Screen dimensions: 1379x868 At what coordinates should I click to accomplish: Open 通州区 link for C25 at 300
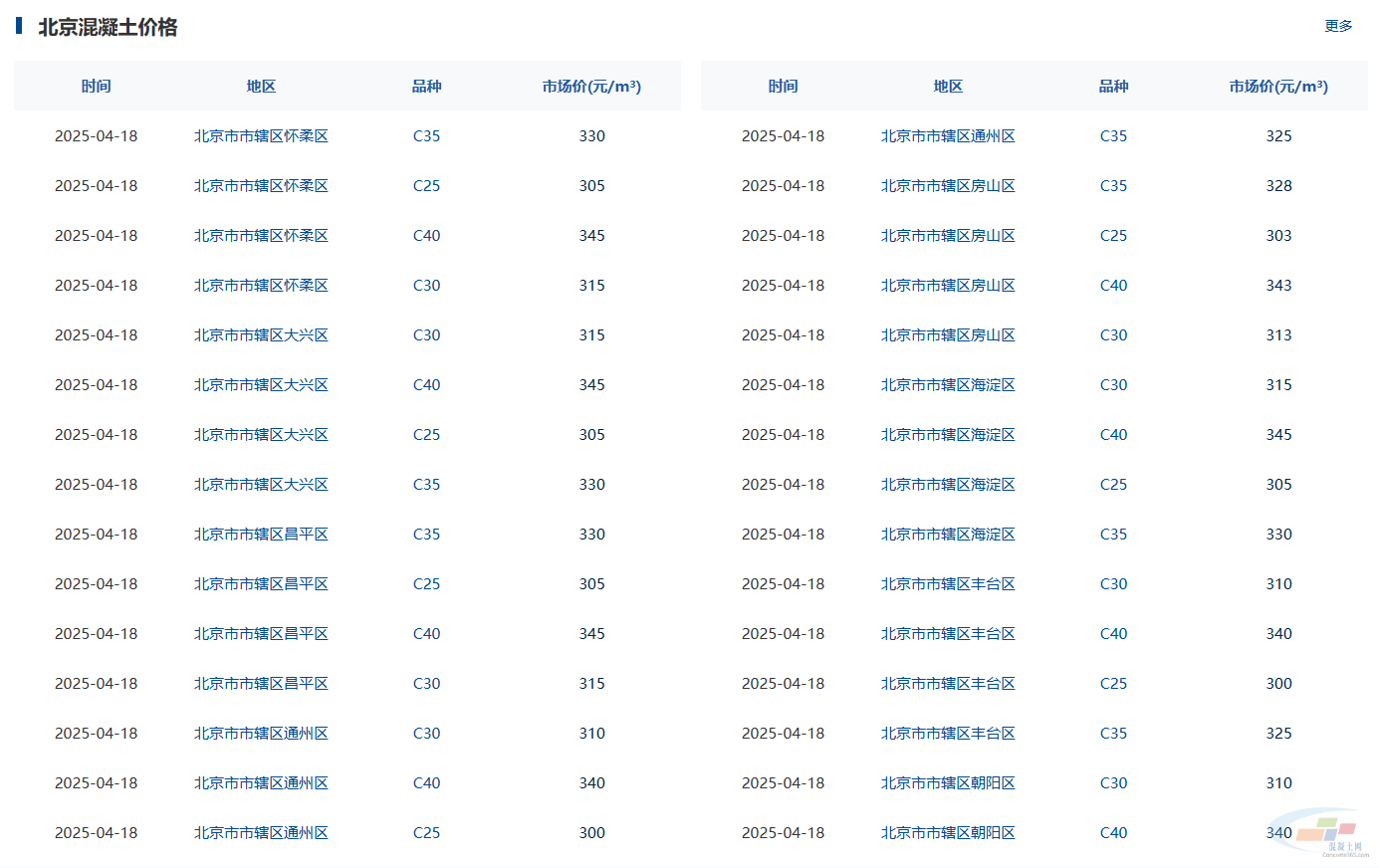coord(261,833)
